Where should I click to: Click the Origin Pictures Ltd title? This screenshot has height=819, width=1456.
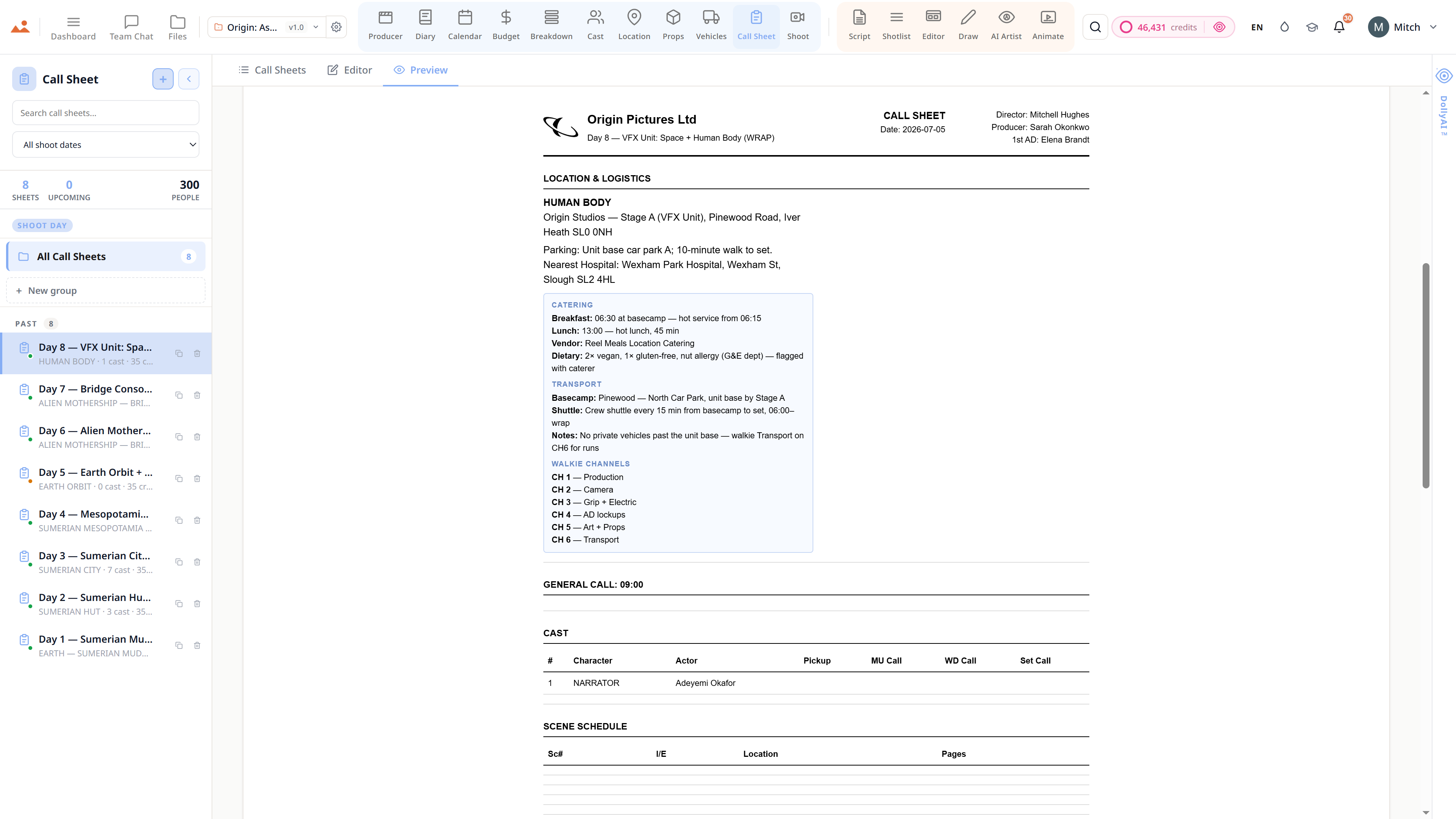click(x=642, y=119)
